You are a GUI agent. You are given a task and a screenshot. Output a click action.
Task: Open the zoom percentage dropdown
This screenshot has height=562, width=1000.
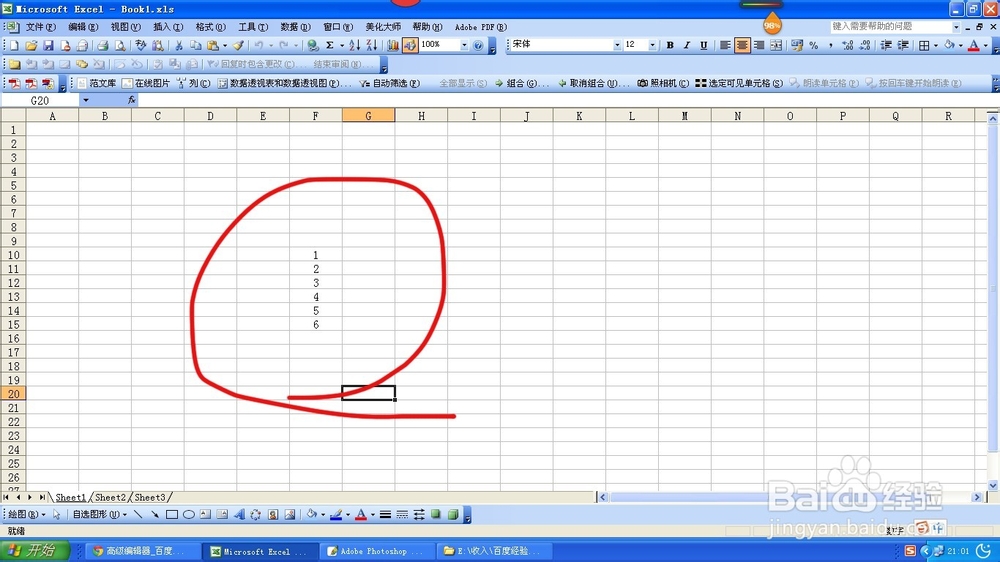pos(464,45)
